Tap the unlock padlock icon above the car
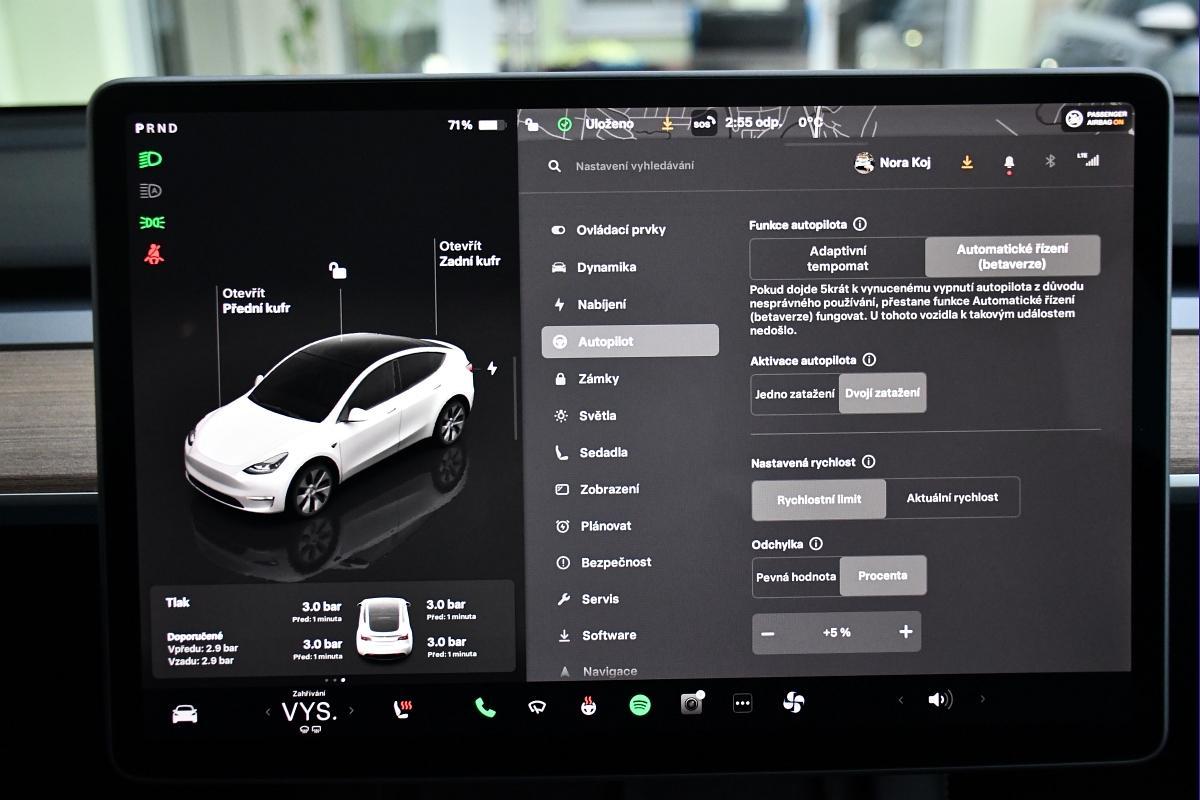The width and height of the screenshot is (1200, 800). [x=338, y=270]
